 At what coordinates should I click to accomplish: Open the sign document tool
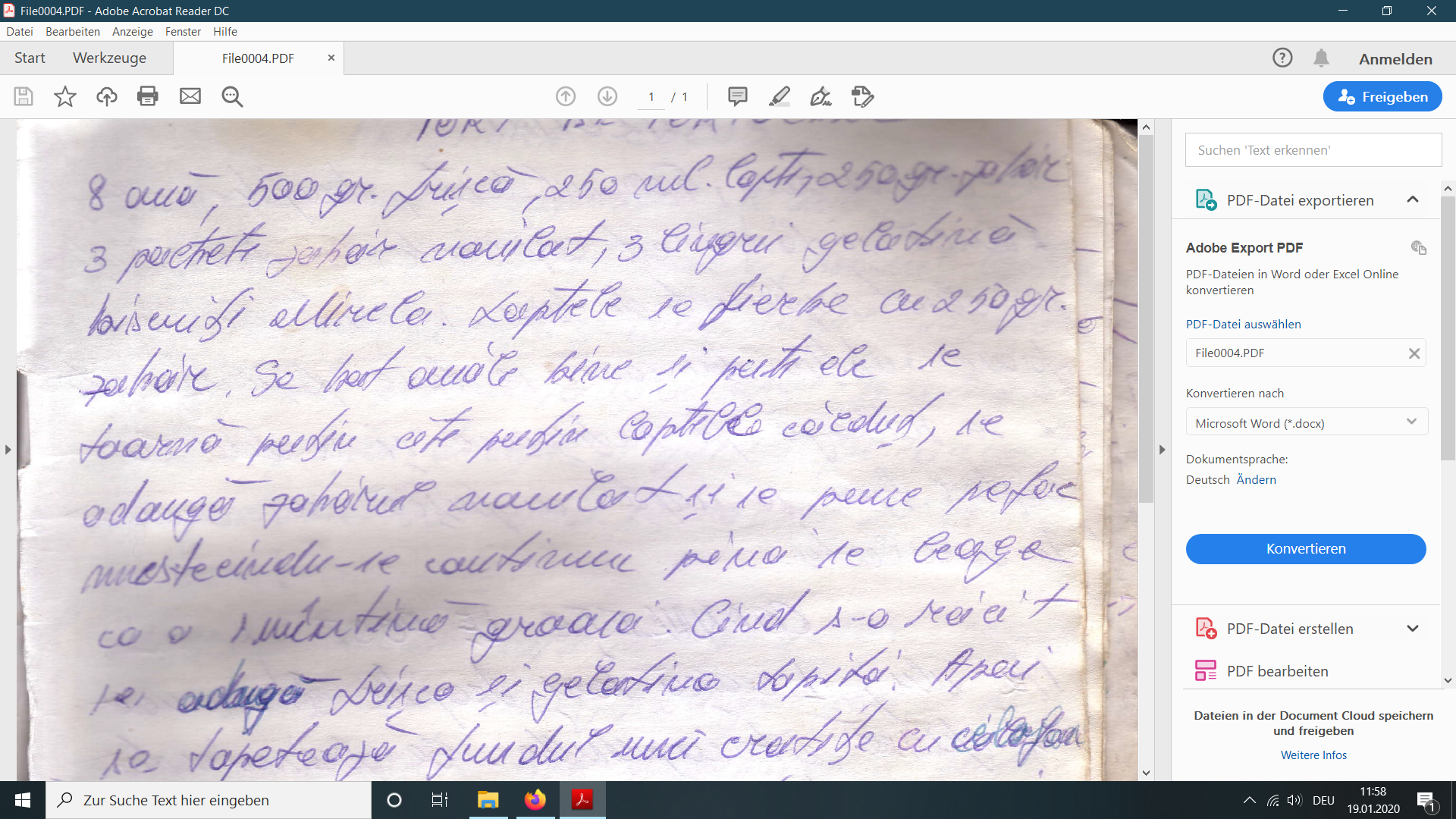pos(821,96)
